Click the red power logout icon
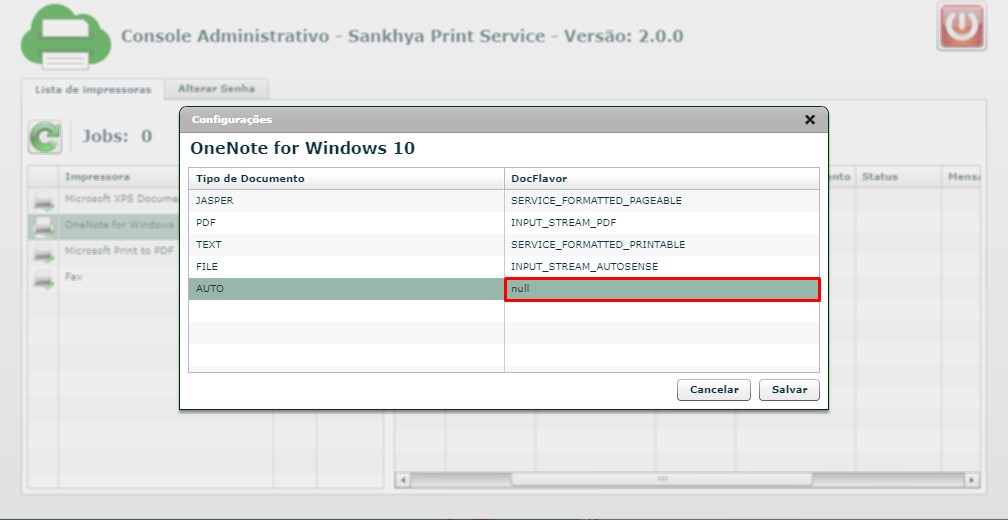The height and width of the screenshot is (520, 1008). pyautogui.click(x=961, y=26)
